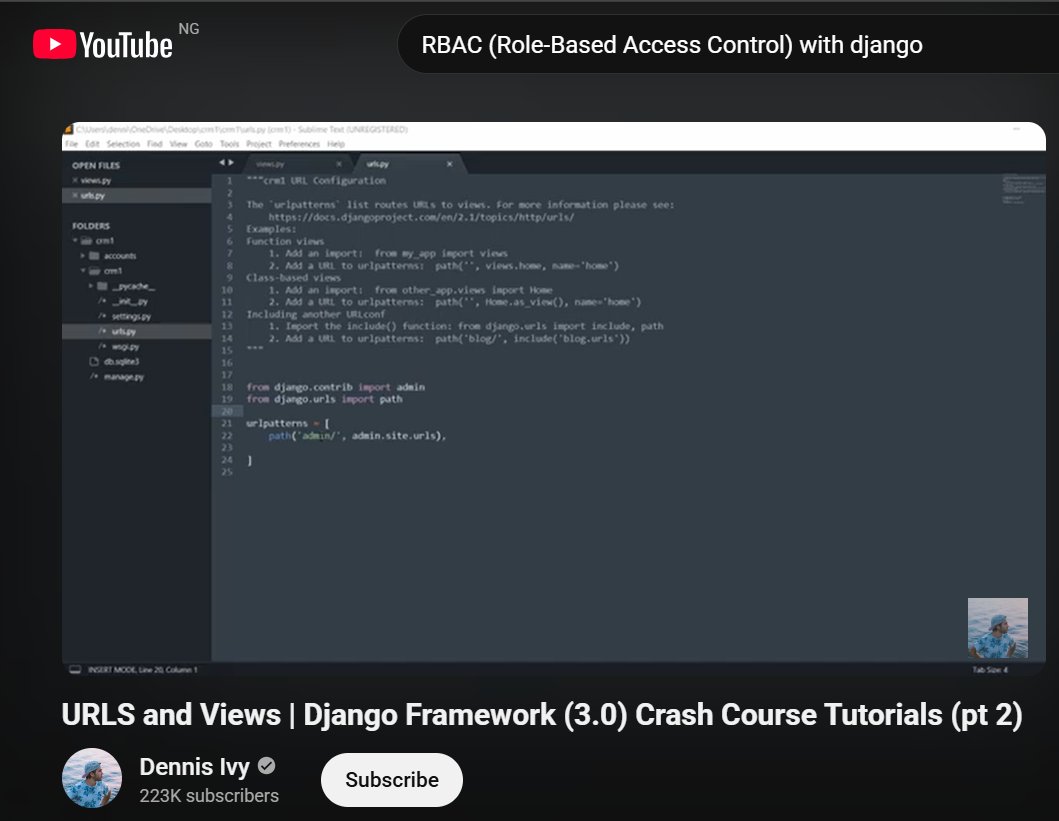Click the channel watermark thumbnail in the video corner

tap(998, 628)
